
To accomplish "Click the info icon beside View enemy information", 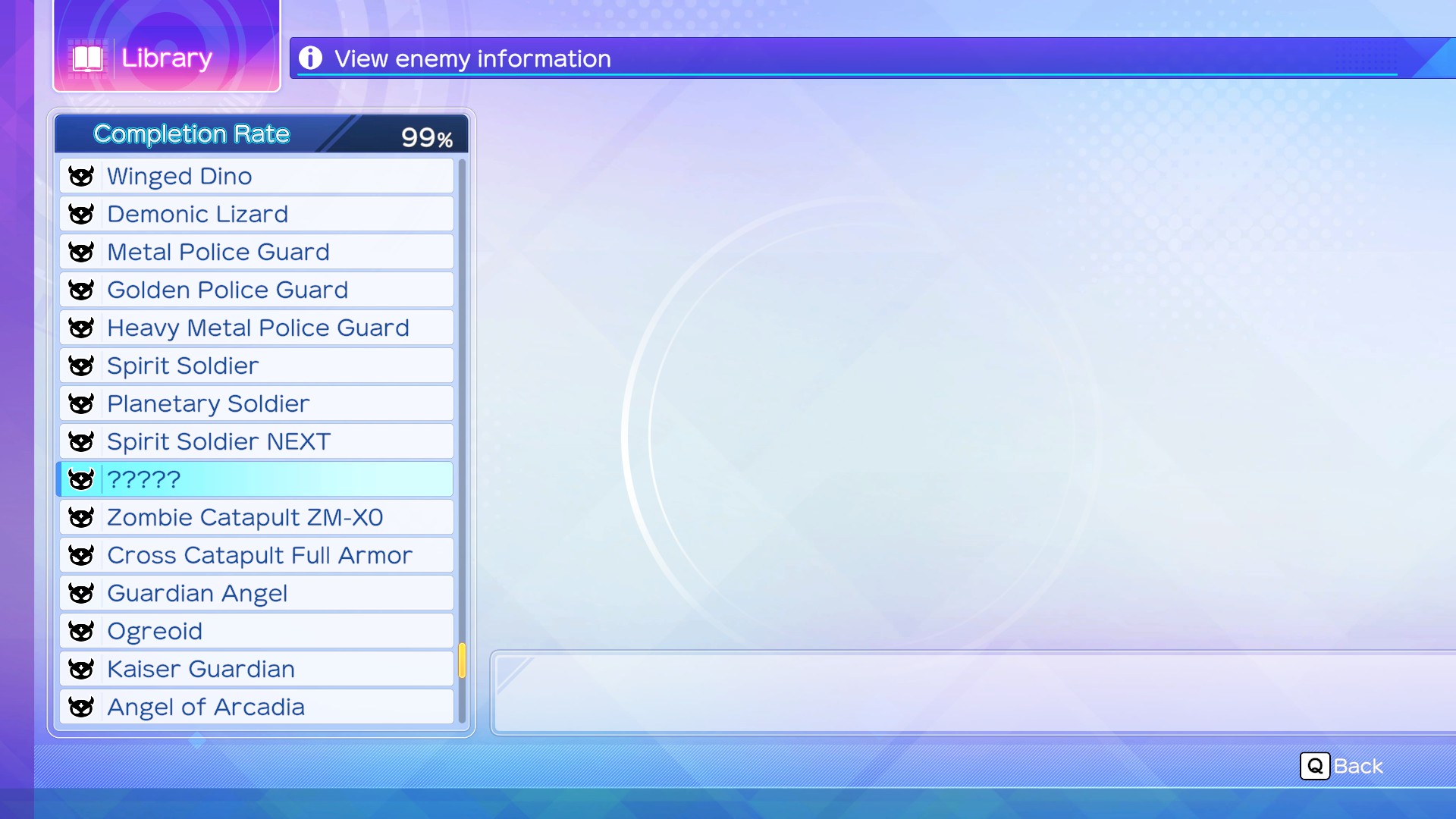I will point(310,58).
